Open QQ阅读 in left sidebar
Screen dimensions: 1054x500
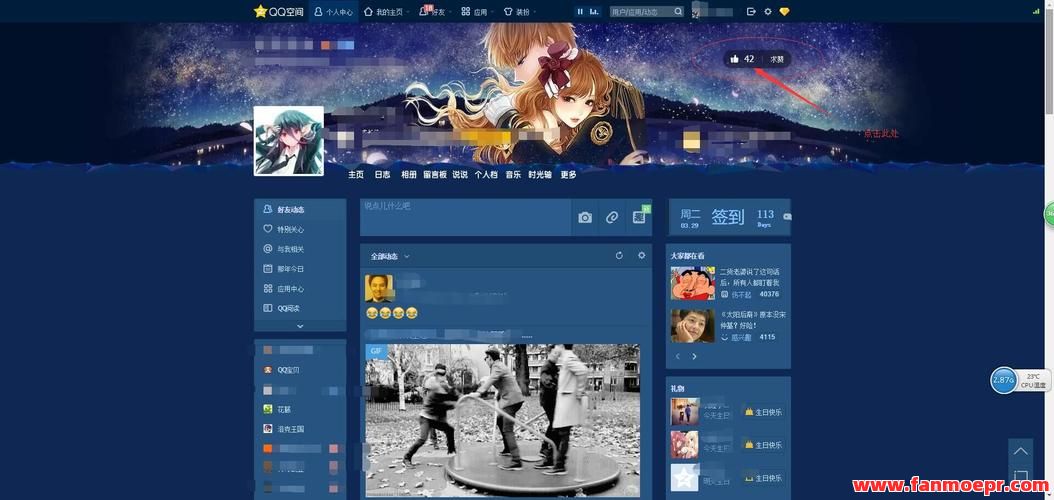[300, 308]
